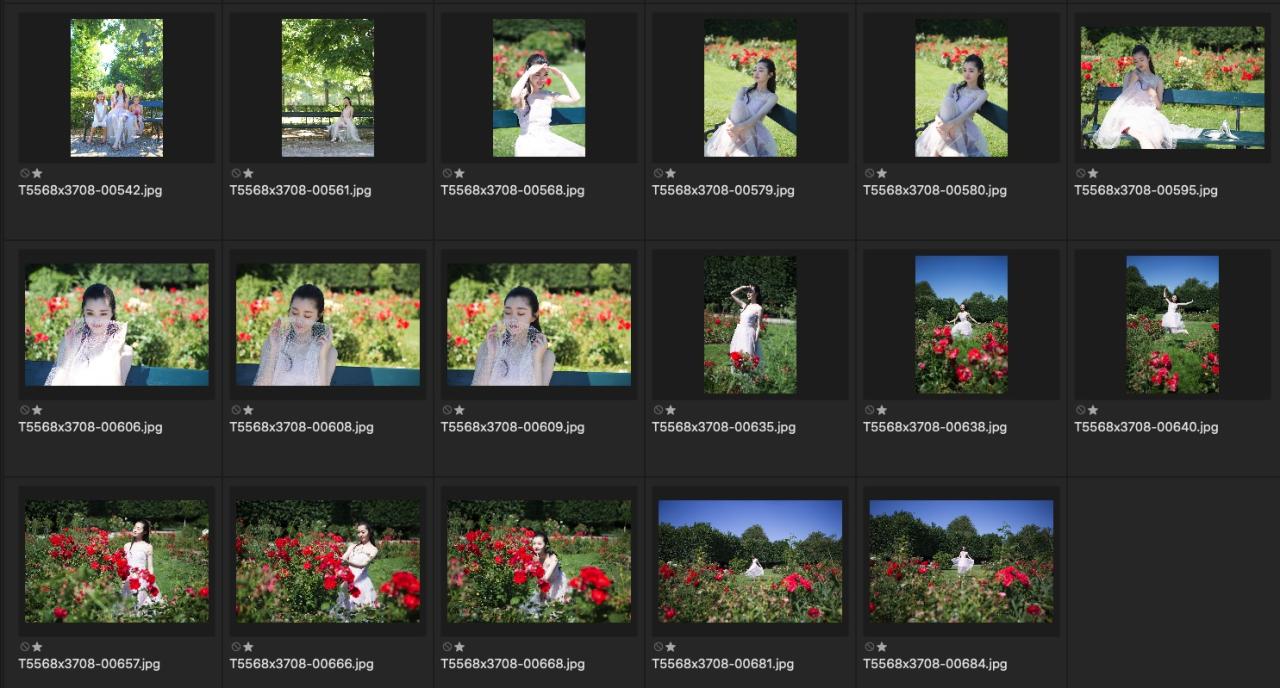
Task: Select the group photo thumbnail T5568x3708-00542.jpg
Action: click(116, 88)
